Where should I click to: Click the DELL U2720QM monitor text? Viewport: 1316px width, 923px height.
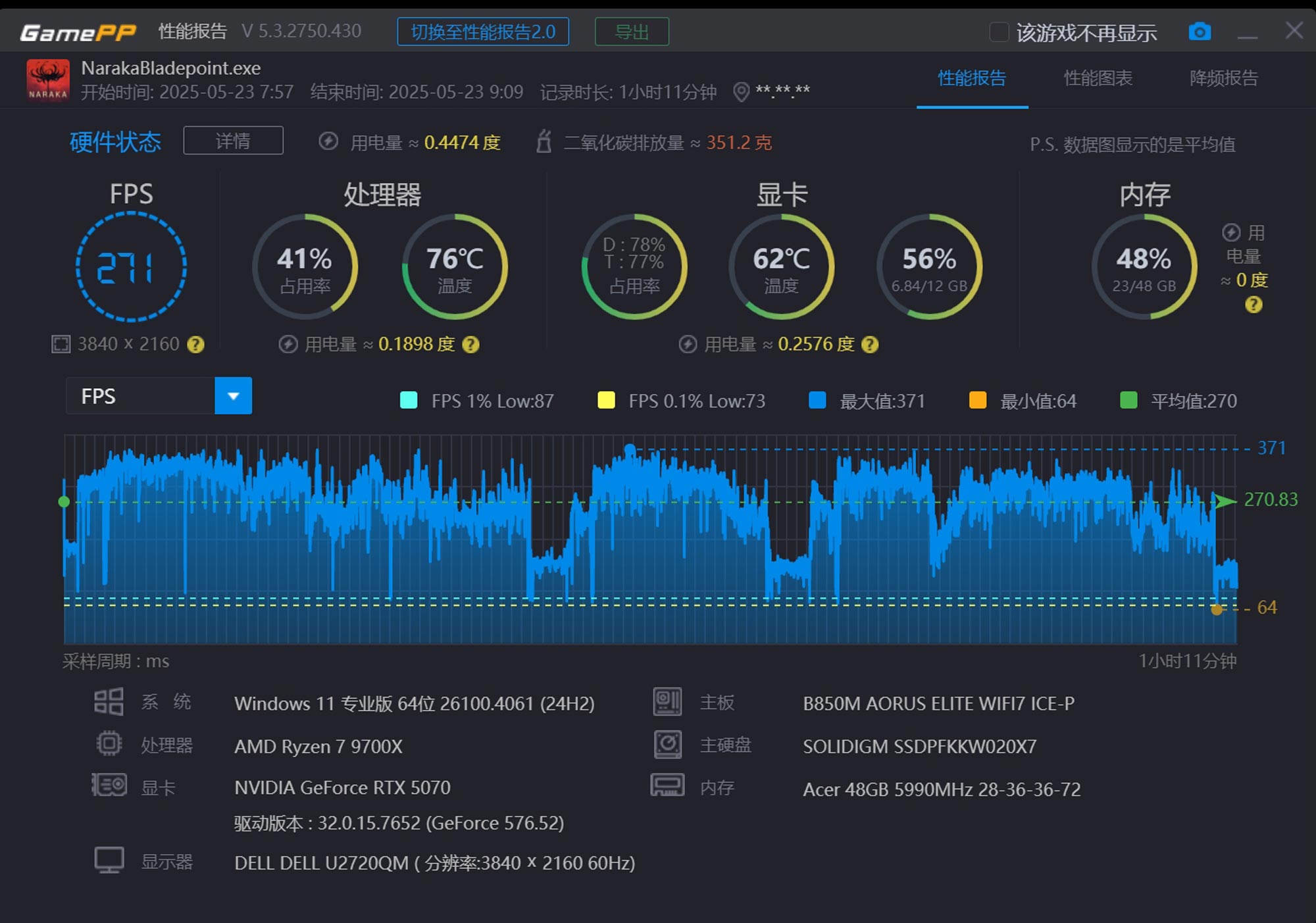434,862
